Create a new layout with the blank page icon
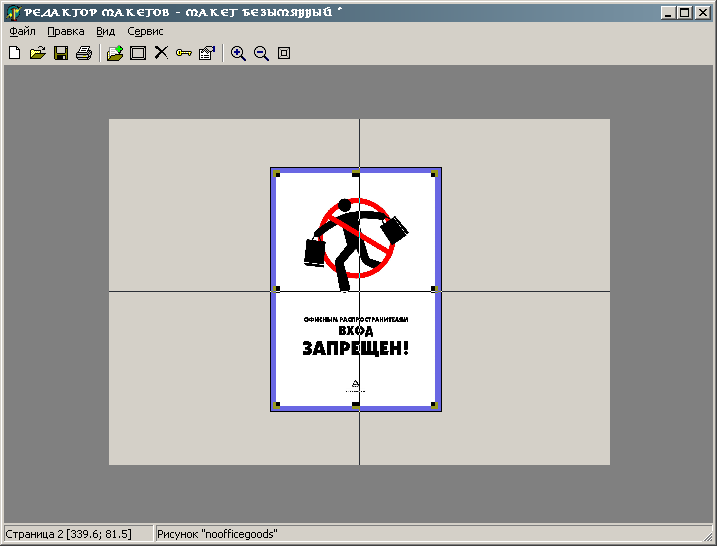 tap(14, 53)
